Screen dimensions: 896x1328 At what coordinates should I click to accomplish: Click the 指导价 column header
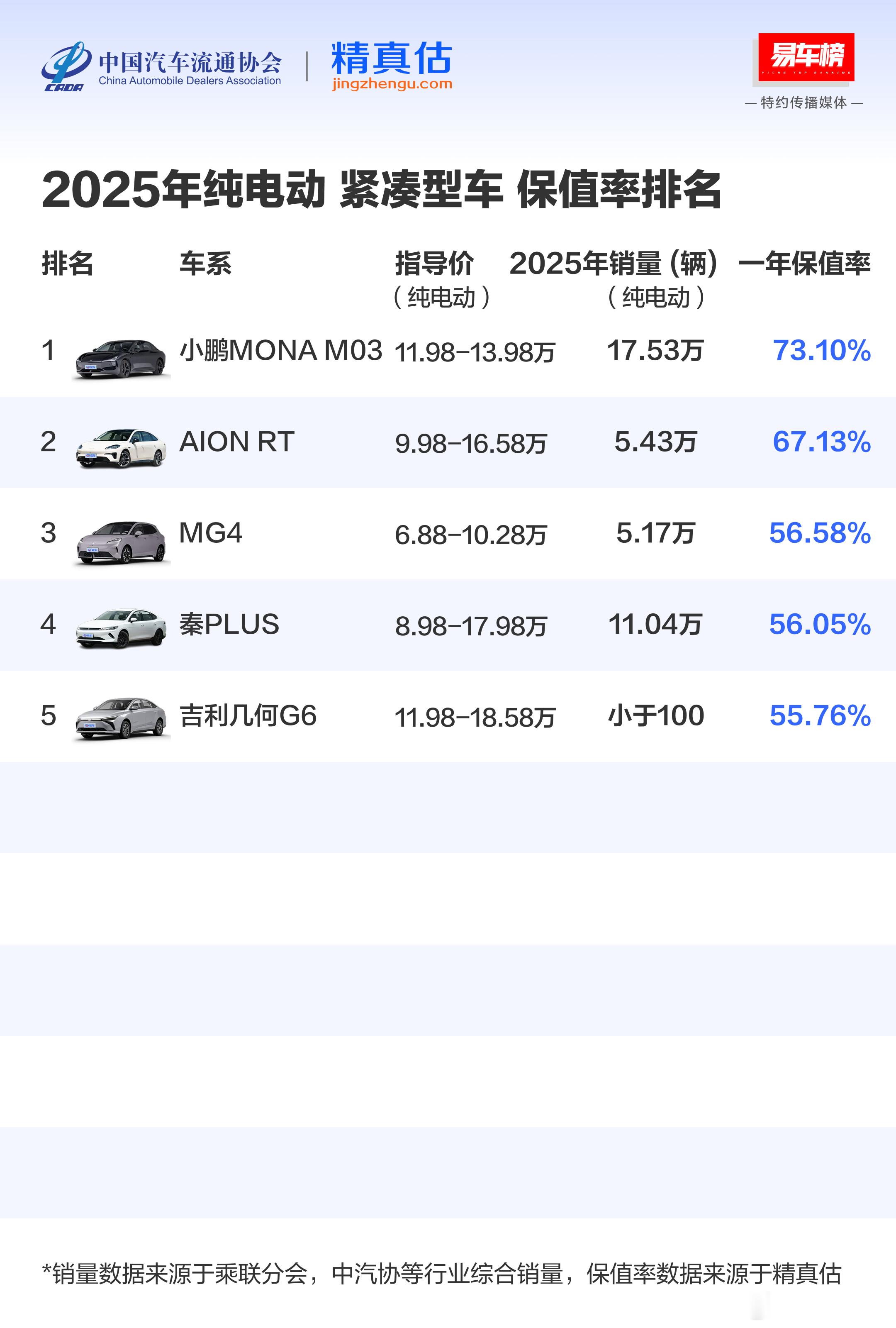(435, 264)
